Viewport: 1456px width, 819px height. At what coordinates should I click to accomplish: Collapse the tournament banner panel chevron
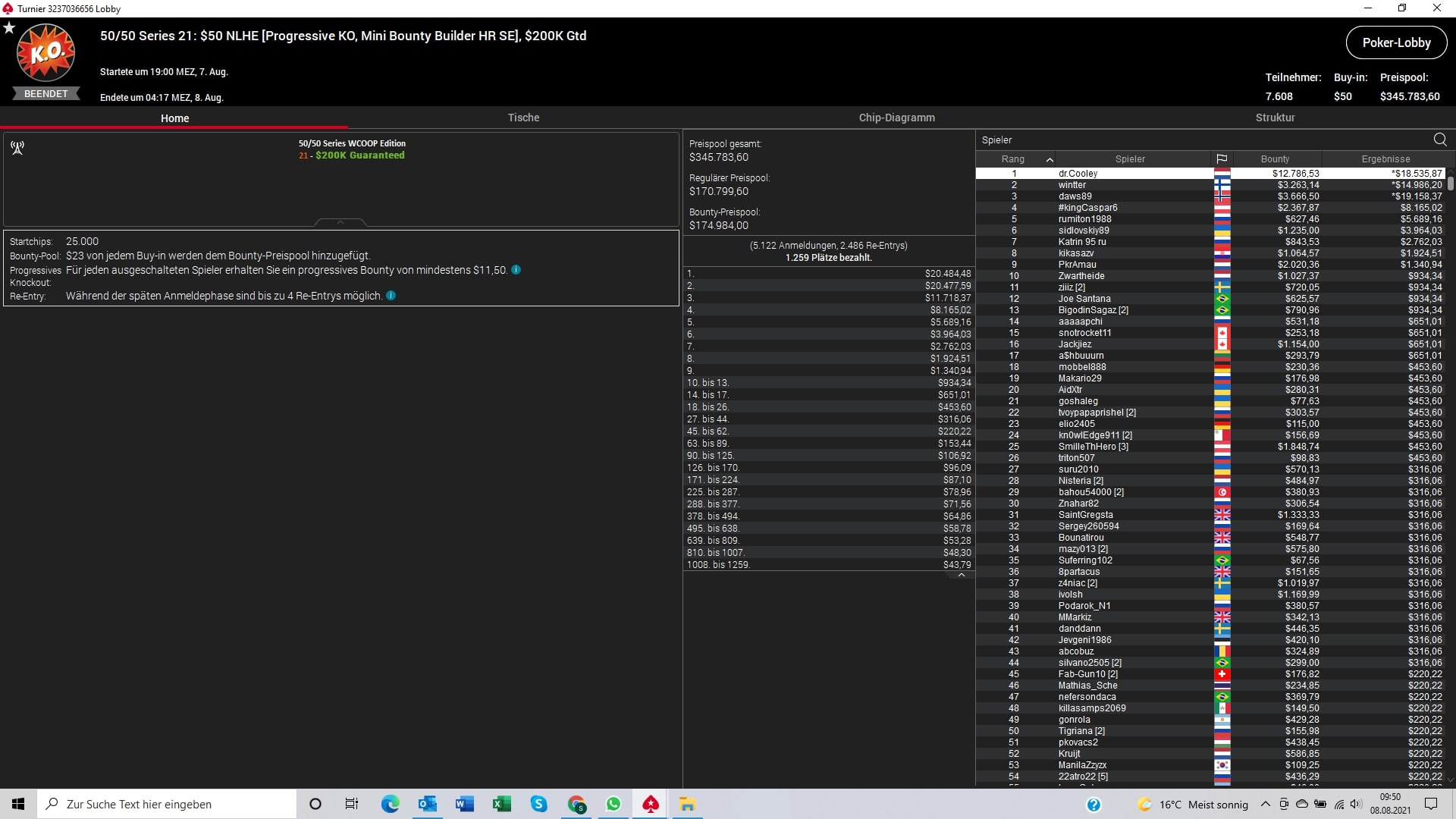pyautogui.click(x=340, y=222)
